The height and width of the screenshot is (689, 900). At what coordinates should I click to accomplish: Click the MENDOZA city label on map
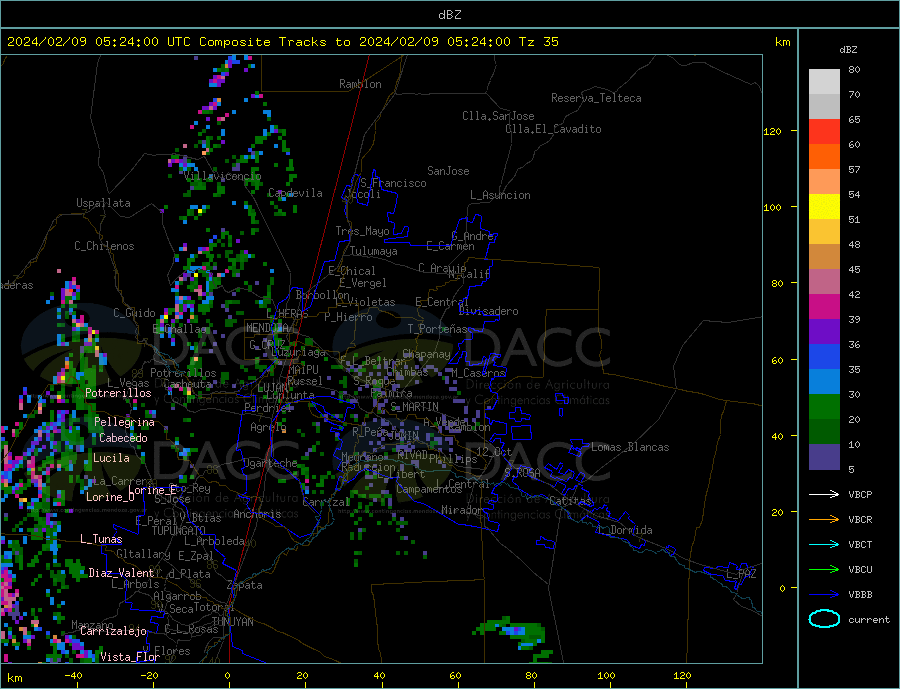[x=267, y=328]
